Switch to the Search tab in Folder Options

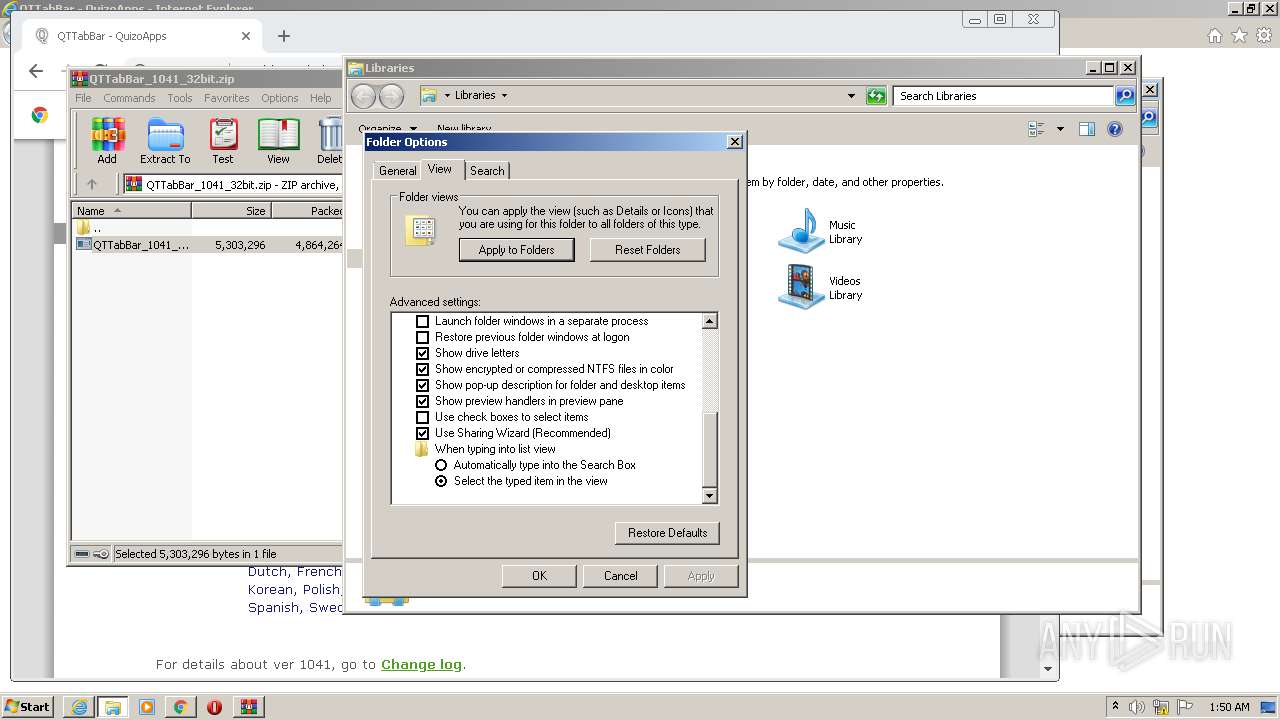coord(487,171)
